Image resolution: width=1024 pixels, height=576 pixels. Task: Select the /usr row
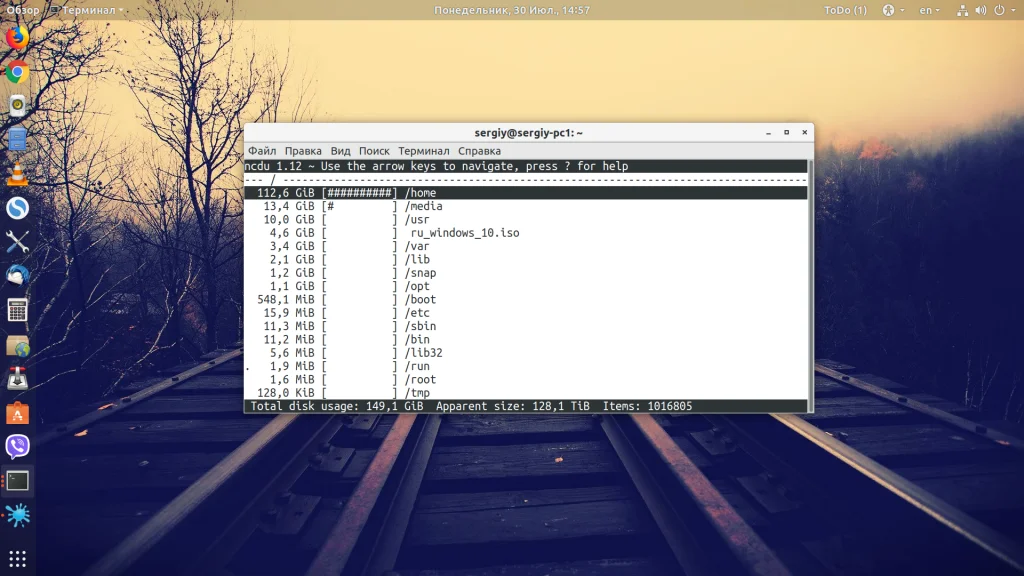[x=526, y=219]
